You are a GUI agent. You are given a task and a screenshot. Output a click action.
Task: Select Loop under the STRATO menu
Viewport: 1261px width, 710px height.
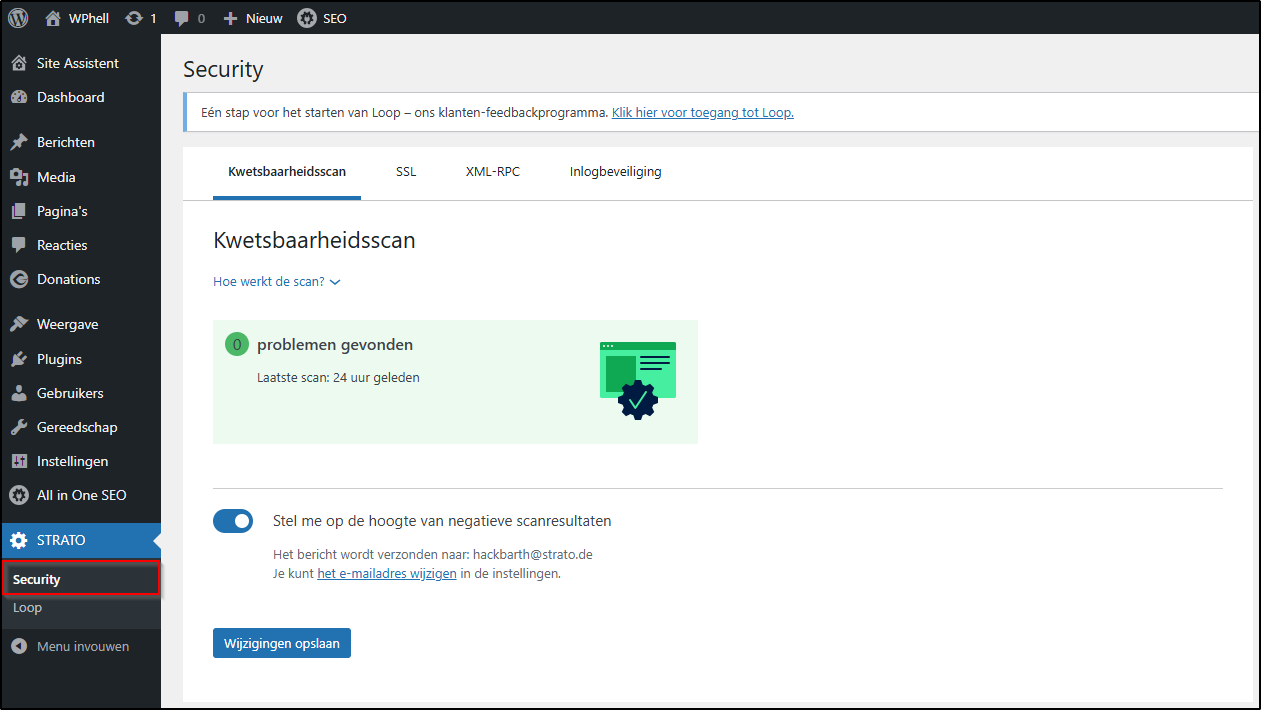click(27, 607)
